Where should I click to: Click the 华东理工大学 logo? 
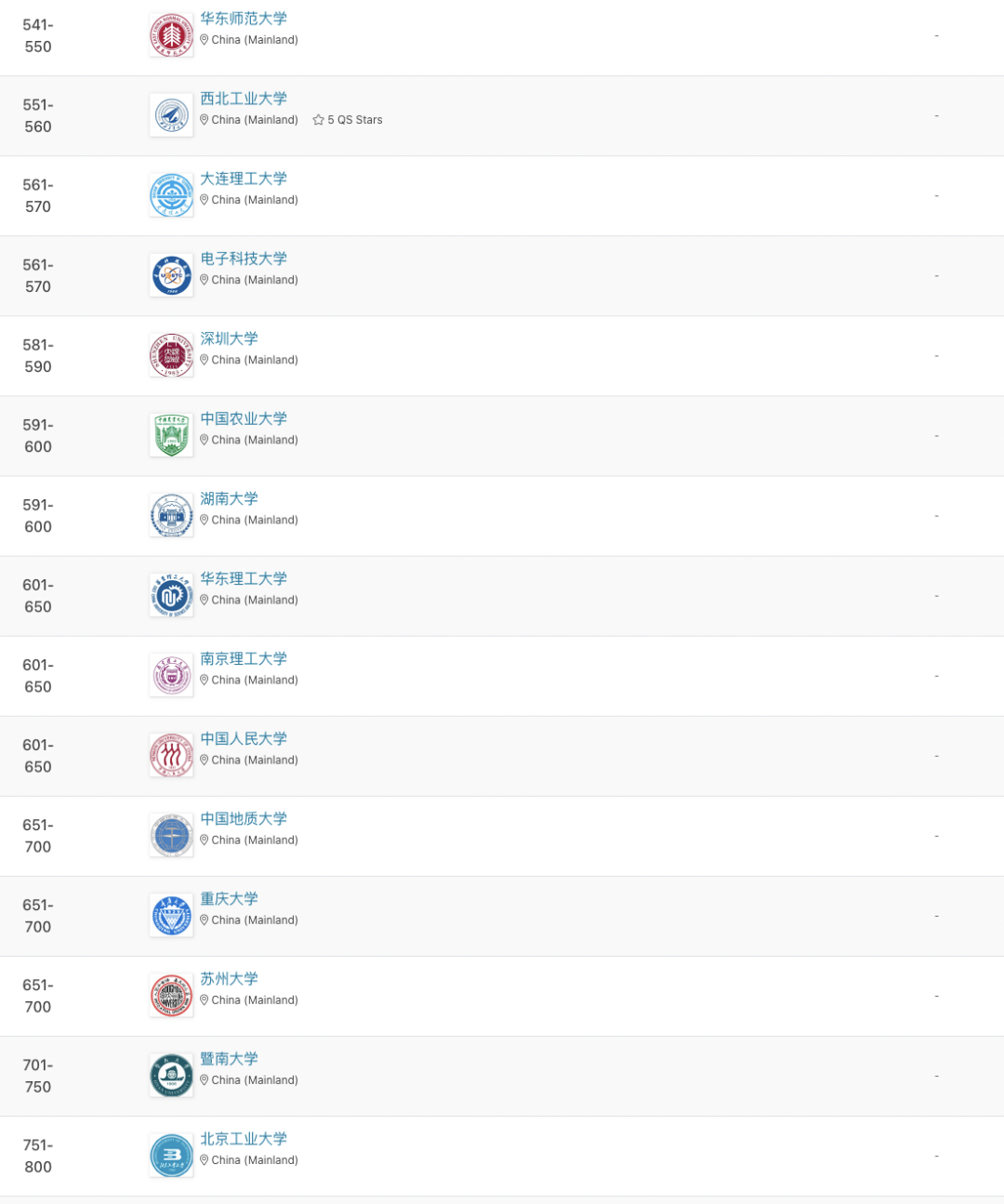point(171,596)
